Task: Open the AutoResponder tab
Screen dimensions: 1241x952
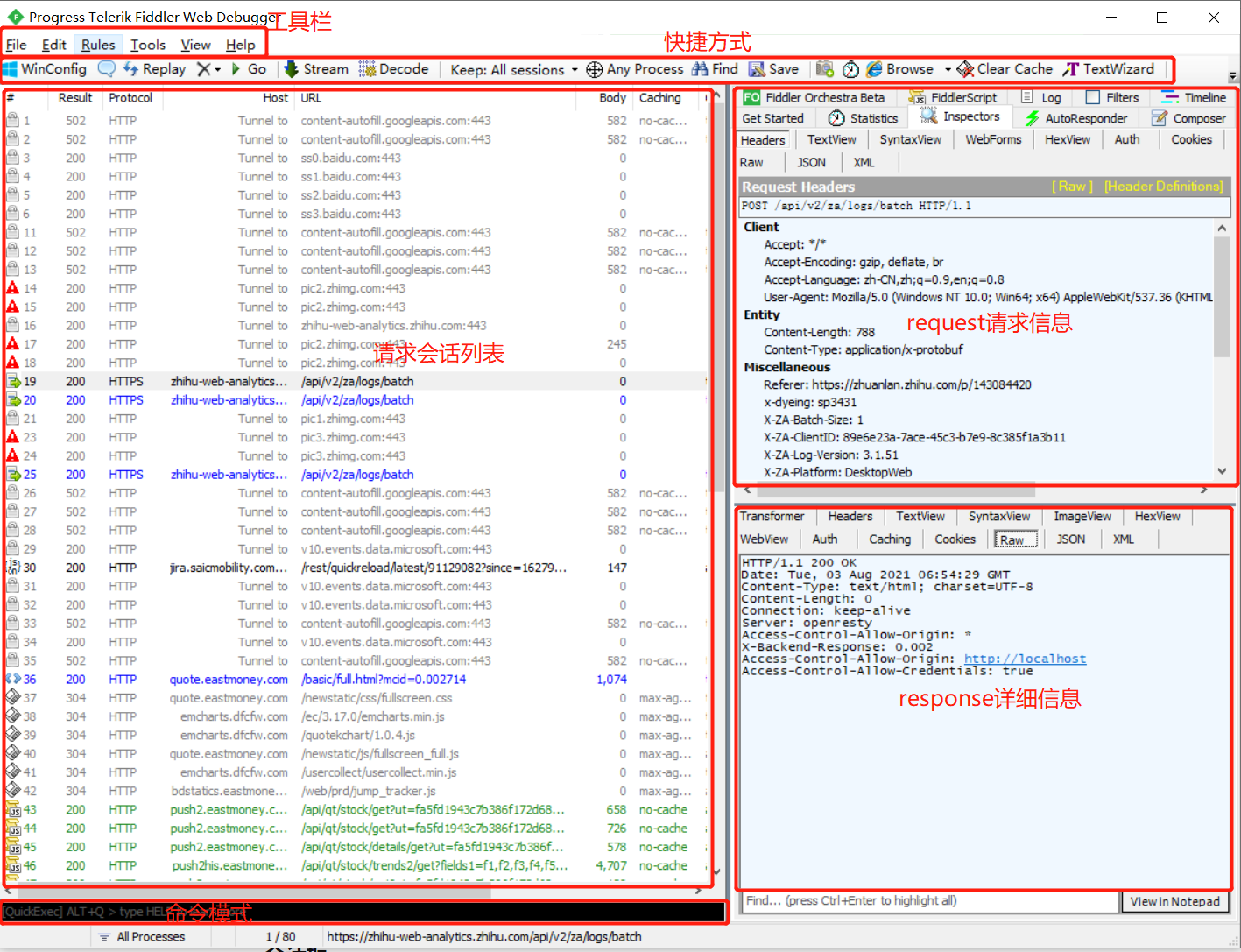Action: pos(1076,118)
